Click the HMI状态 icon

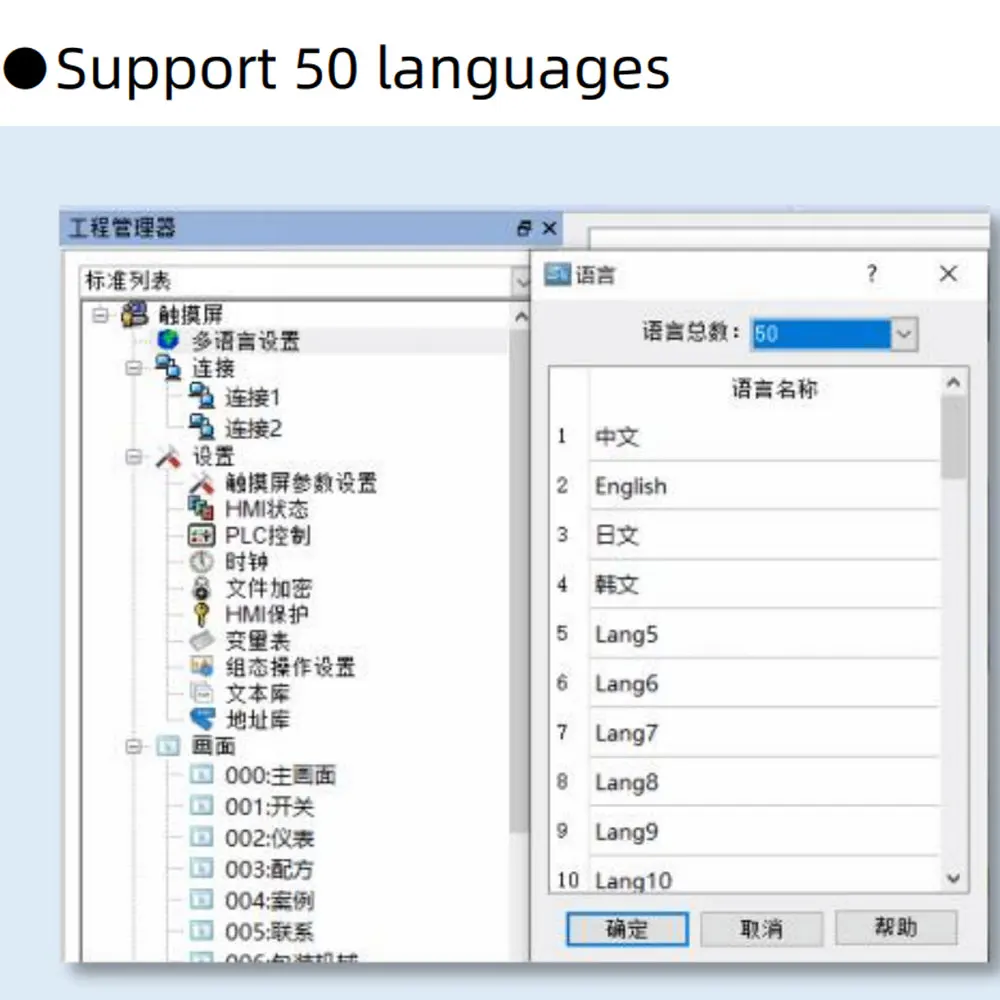202,508
